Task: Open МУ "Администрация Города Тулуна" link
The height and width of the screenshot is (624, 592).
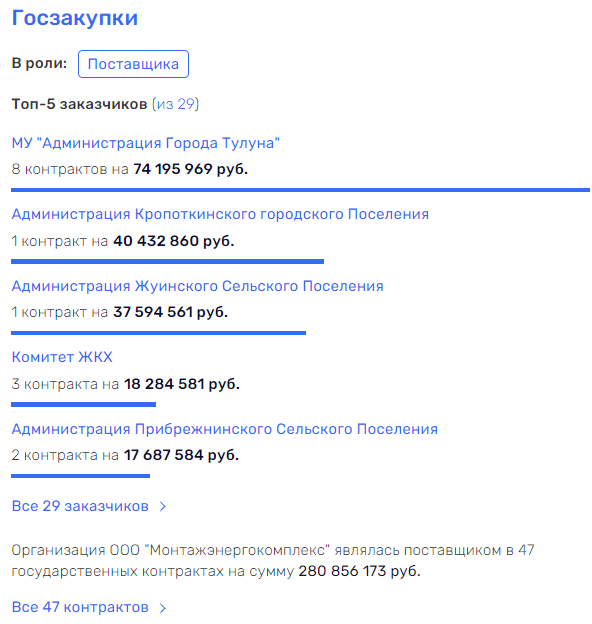Action: click(x=146, y=143)
